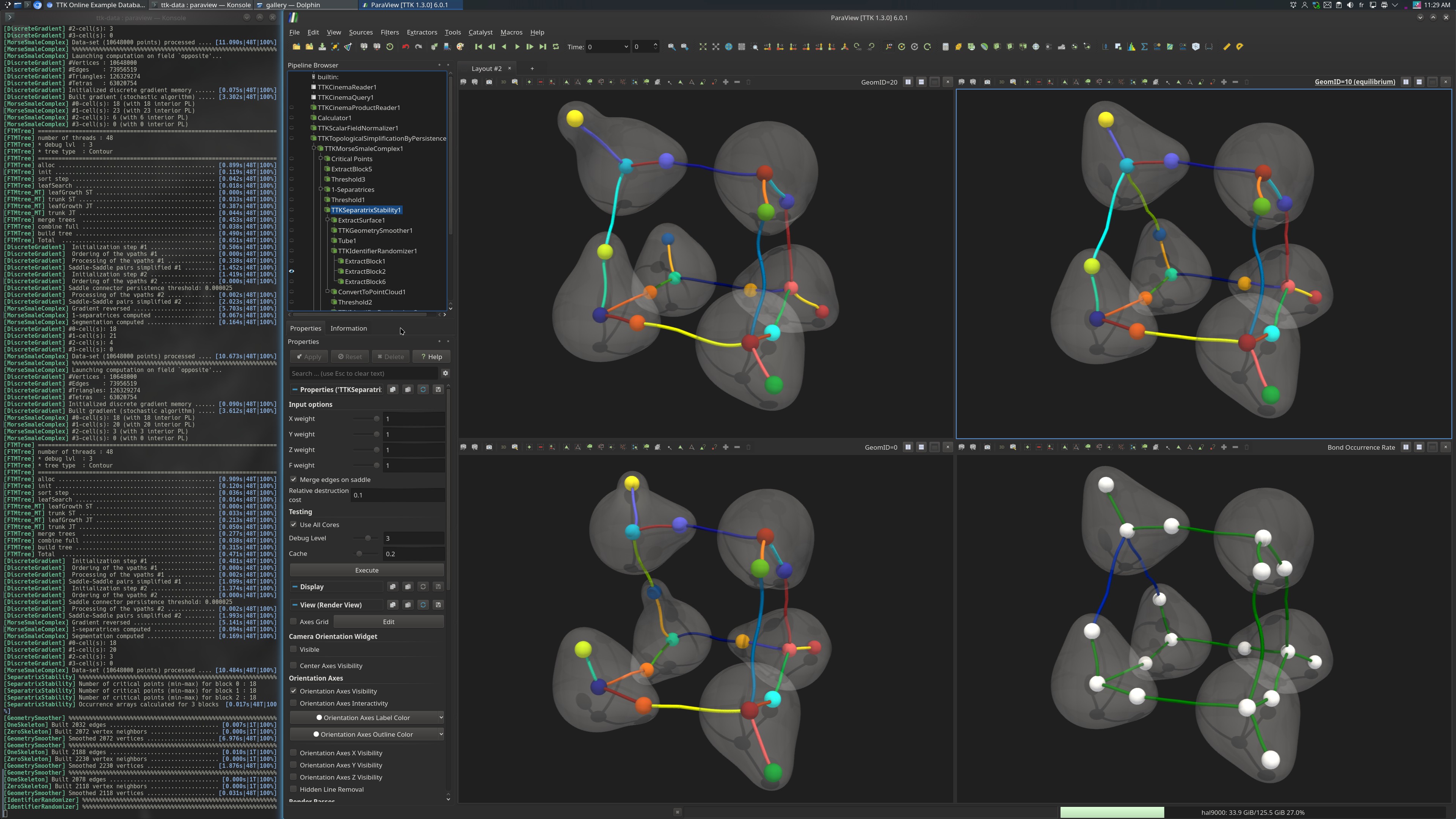Disable the Use All Cores checkbox
The image size is (1456, 819).
[x=293, y=524]
